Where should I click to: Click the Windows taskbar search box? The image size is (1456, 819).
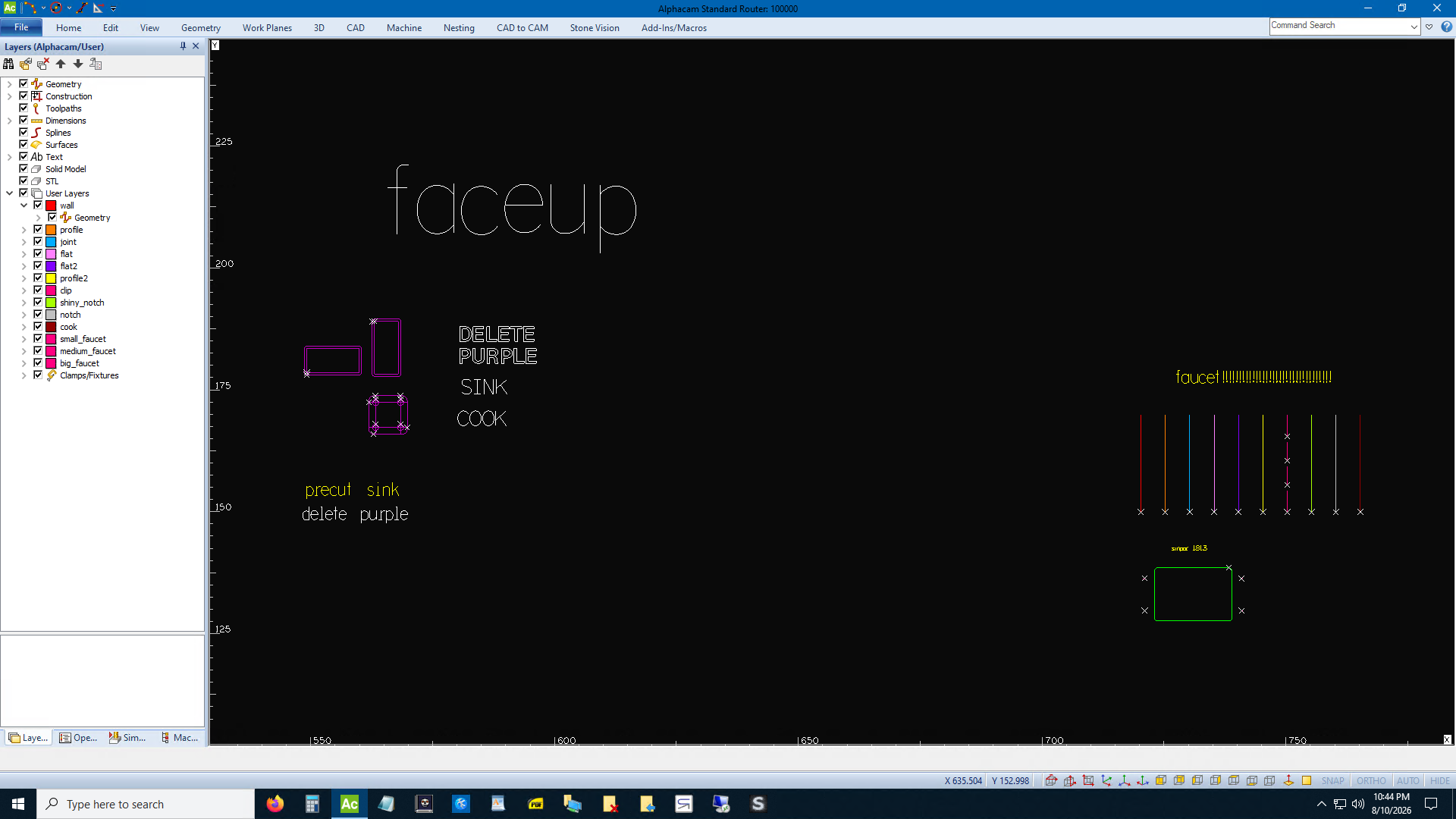coord(146,804)
